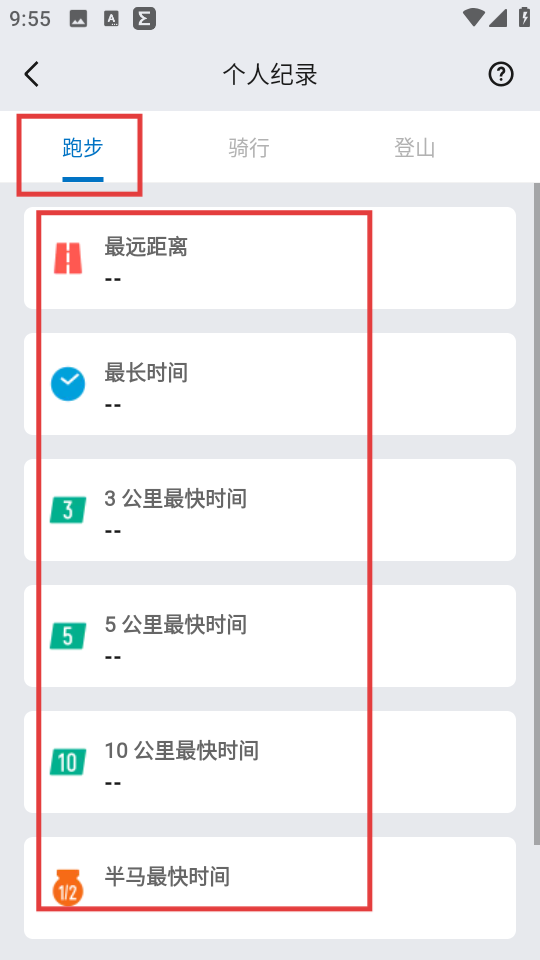
Task: Tap the red road farthest distance icon
Action: [68, 258]
